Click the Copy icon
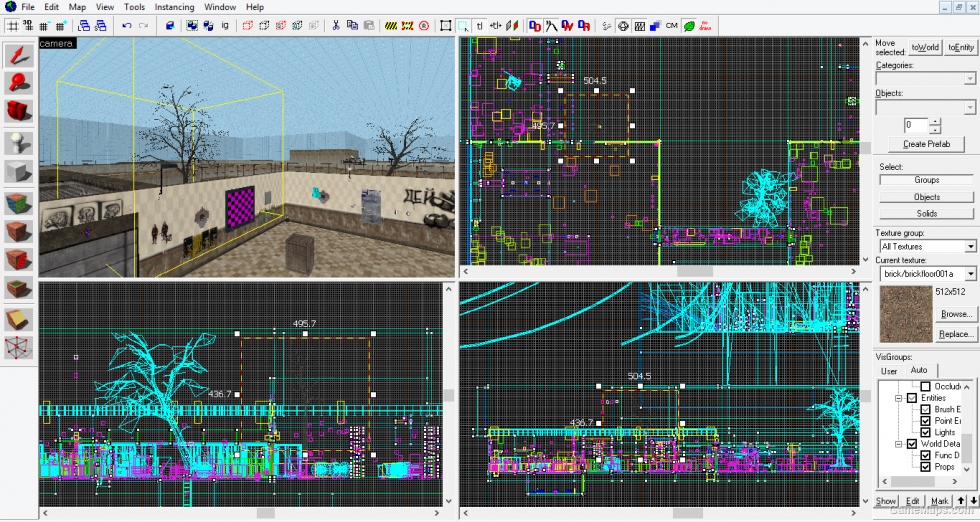Image resolution: width=980 pixels, height=522 pixels. coord(352,26)
